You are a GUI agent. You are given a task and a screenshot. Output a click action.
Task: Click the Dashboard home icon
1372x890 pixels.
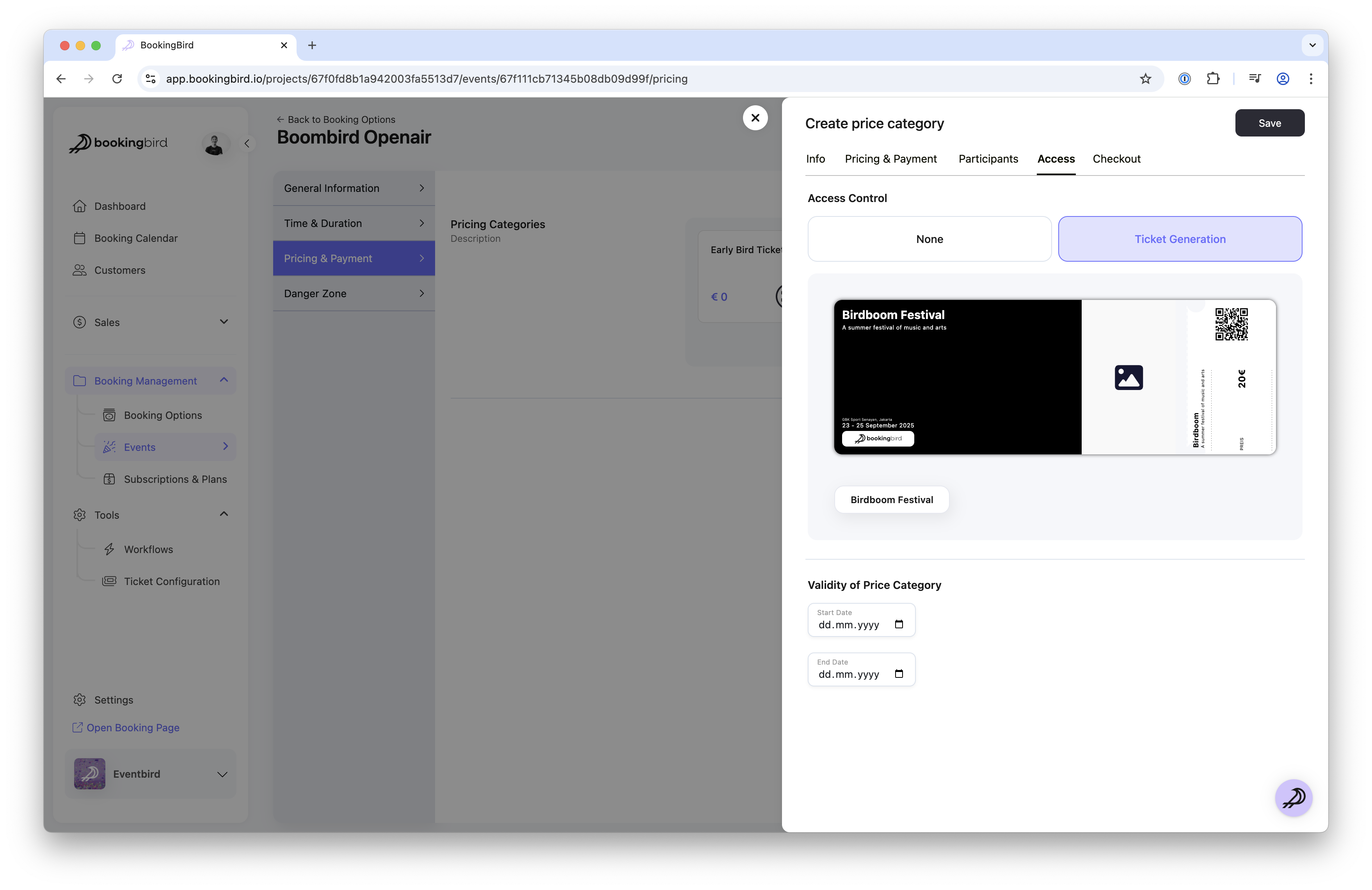(80, 206)
